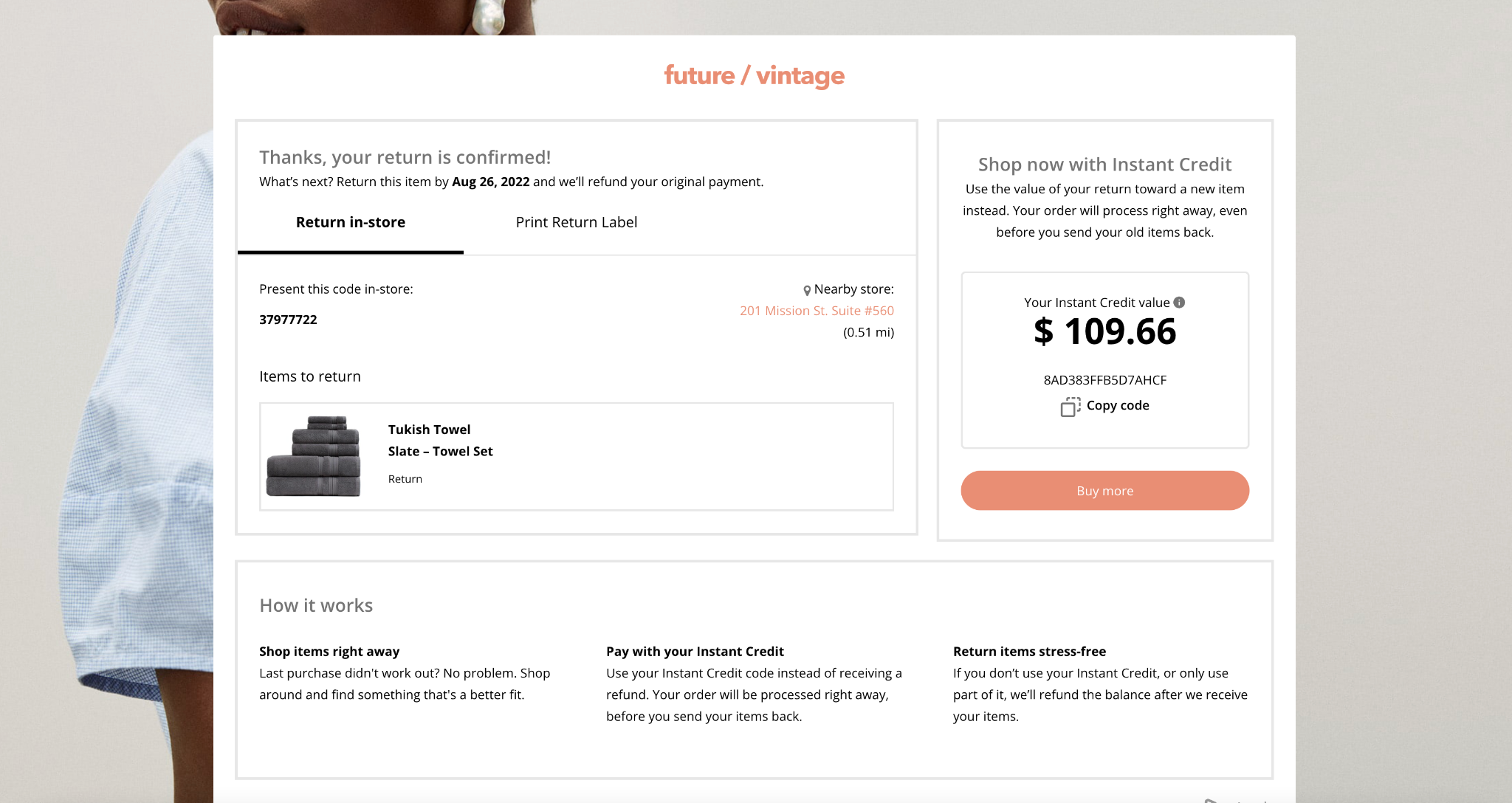The image size is (1512, 803).
Task: Click the copy icon next to Copy code
Action: pos(1070,407)
